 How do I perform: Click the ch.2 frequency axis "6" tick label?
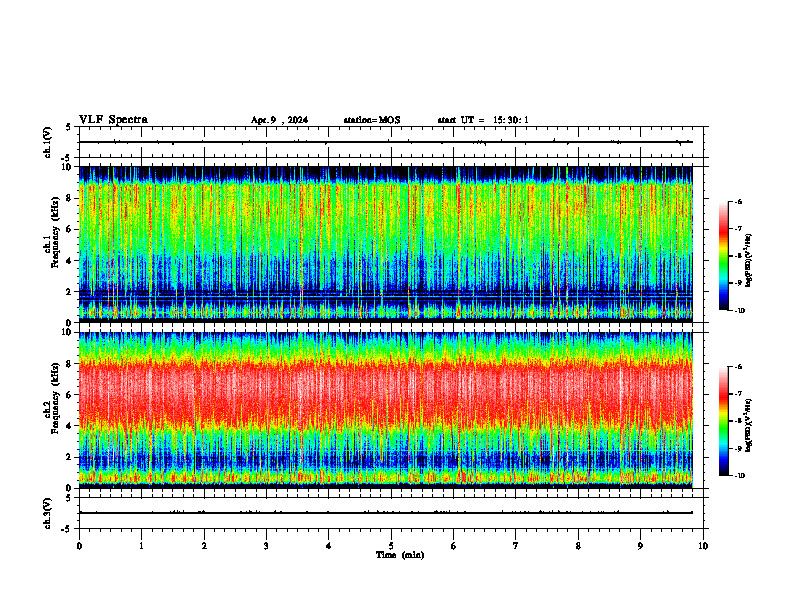click(70, 395)
